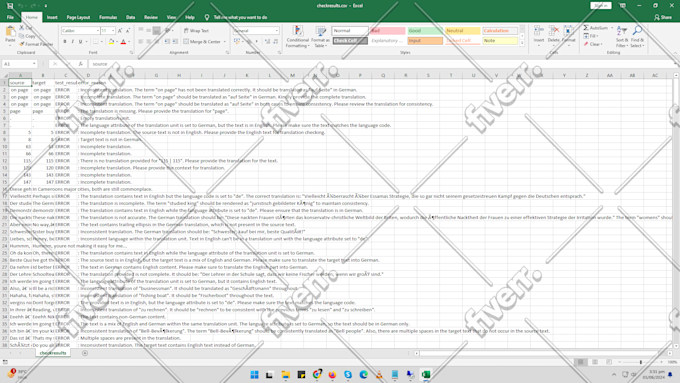Add a new sheet with the plus icon

click(x=85, y=353)
